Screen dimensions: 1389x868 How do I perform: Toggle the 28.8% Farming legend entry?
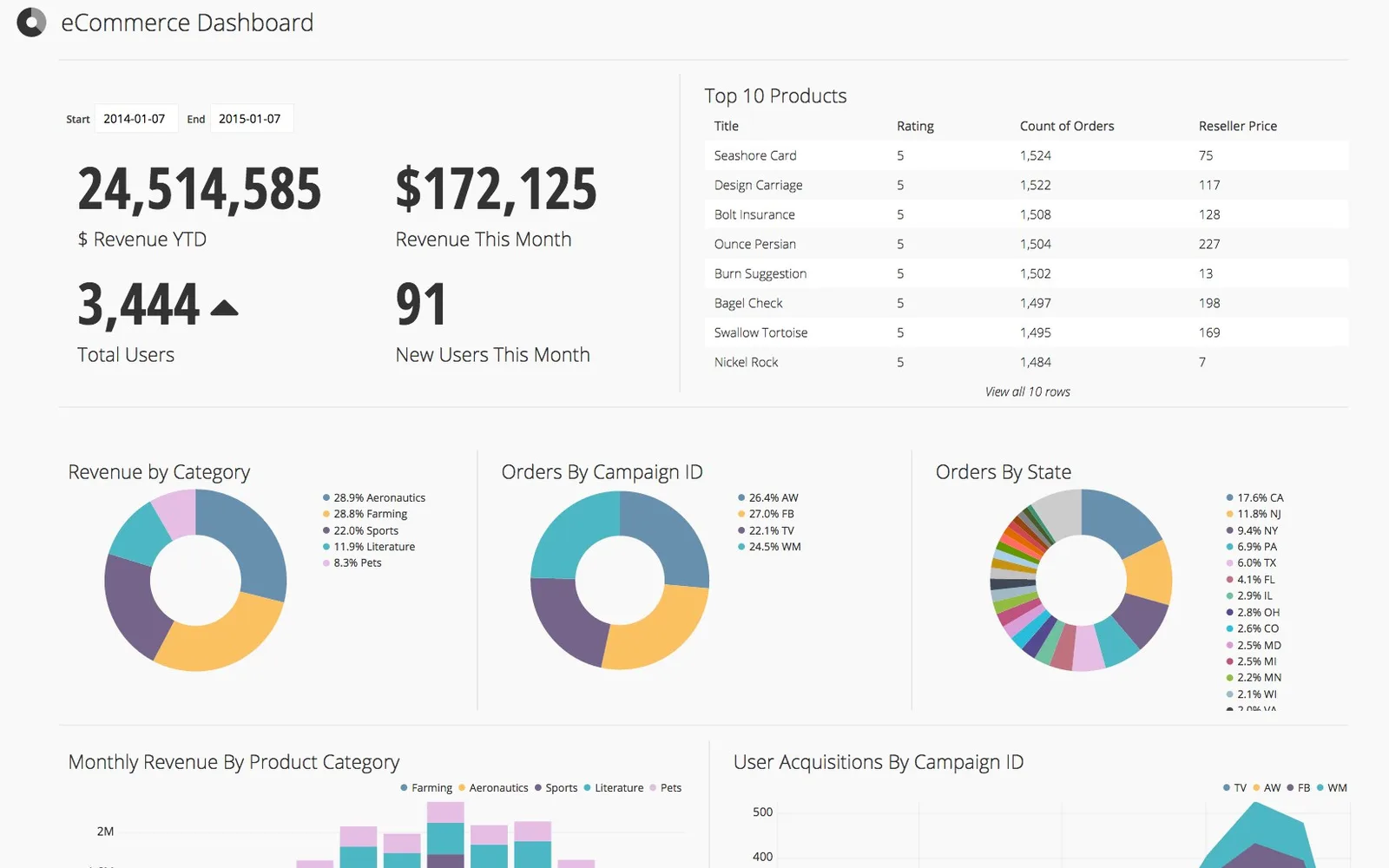365,514
